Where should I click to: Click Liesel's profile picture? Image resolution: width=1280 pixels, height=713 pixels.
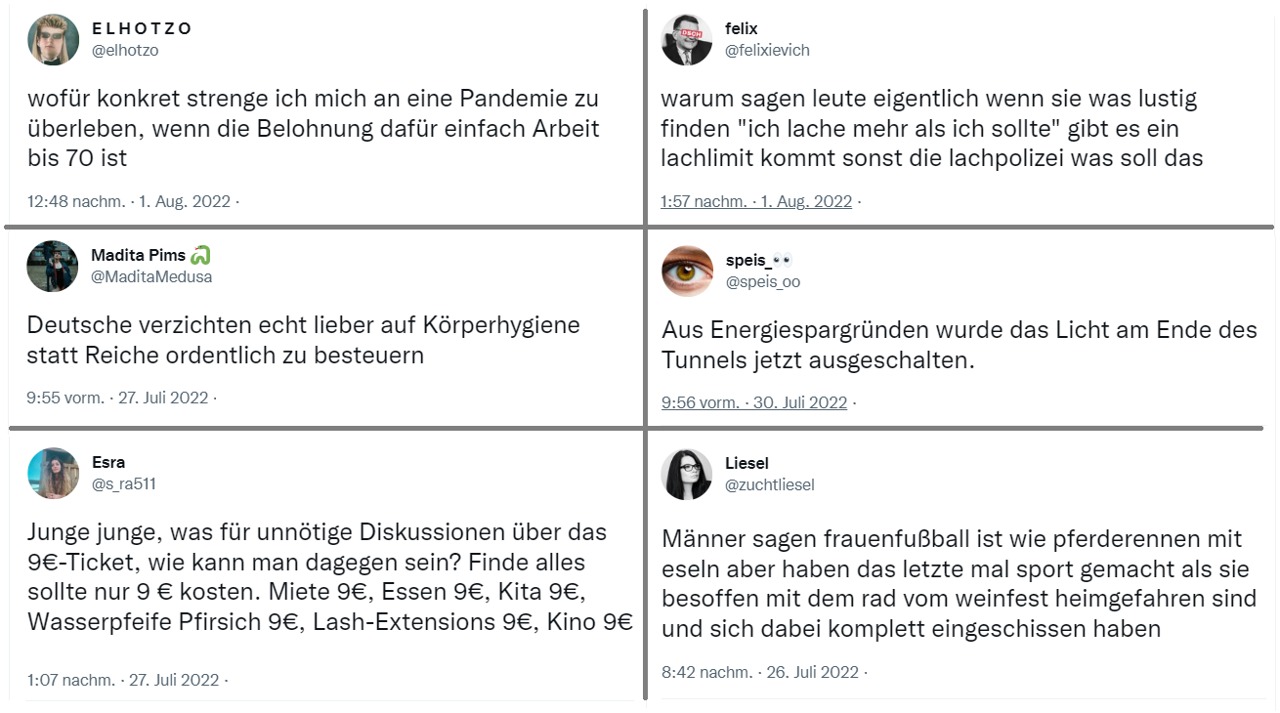point(687,474)
